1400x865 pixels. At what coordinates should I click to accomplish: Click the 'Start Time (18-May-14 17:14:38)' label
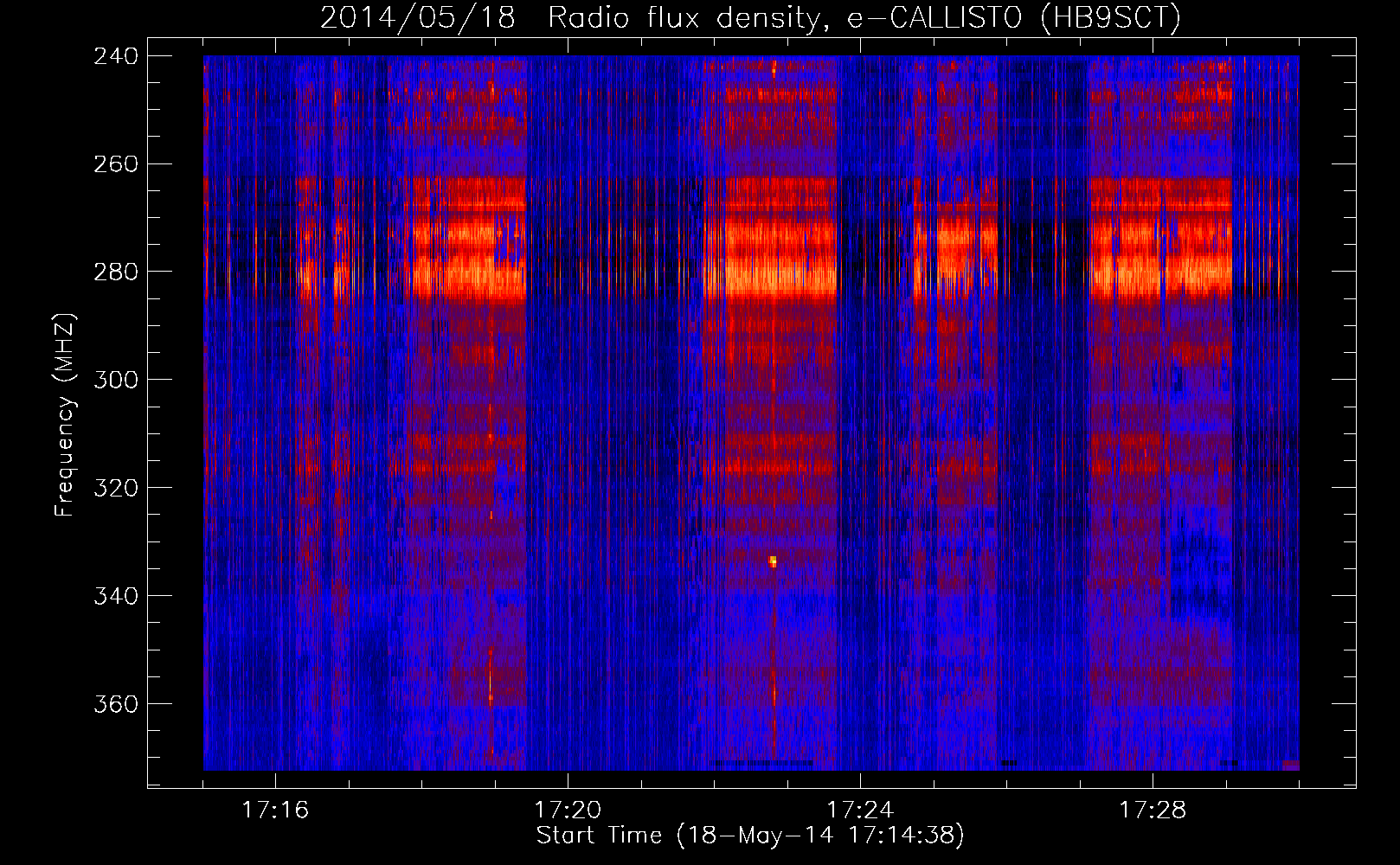pos(750,836)
